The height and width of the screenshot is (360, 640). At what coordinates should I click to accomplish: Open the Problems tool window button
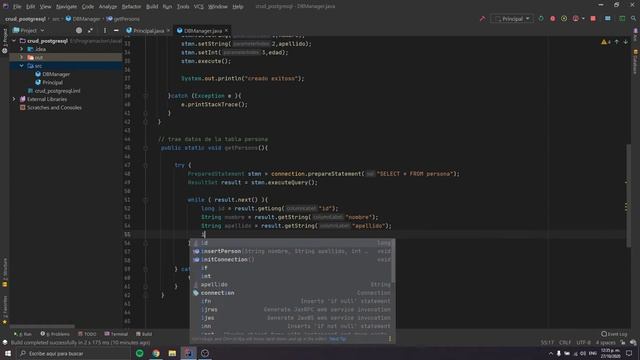pyautogui.click(x=55, y=334)
